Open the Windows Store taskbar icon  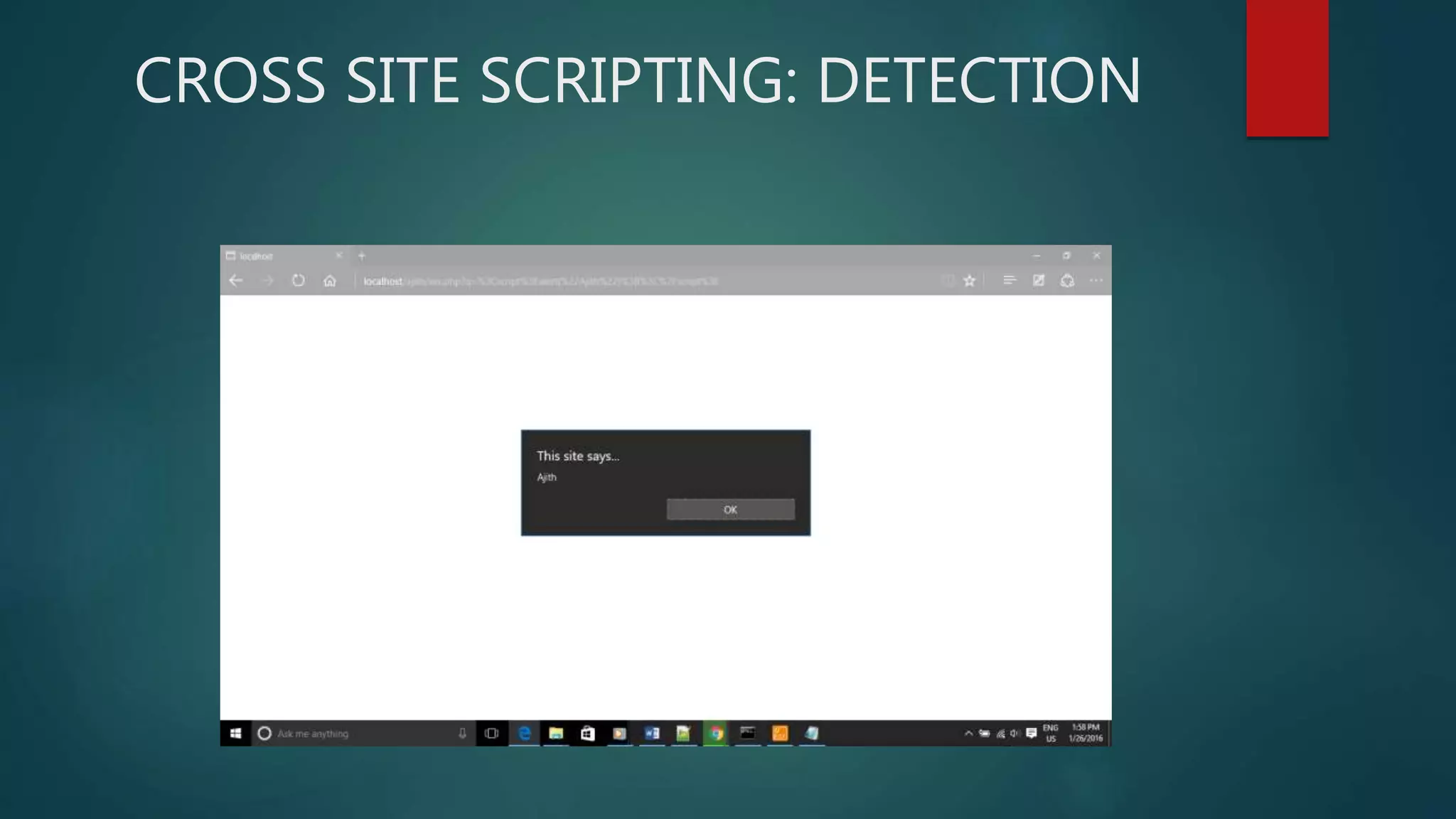[x=588, y=734]
